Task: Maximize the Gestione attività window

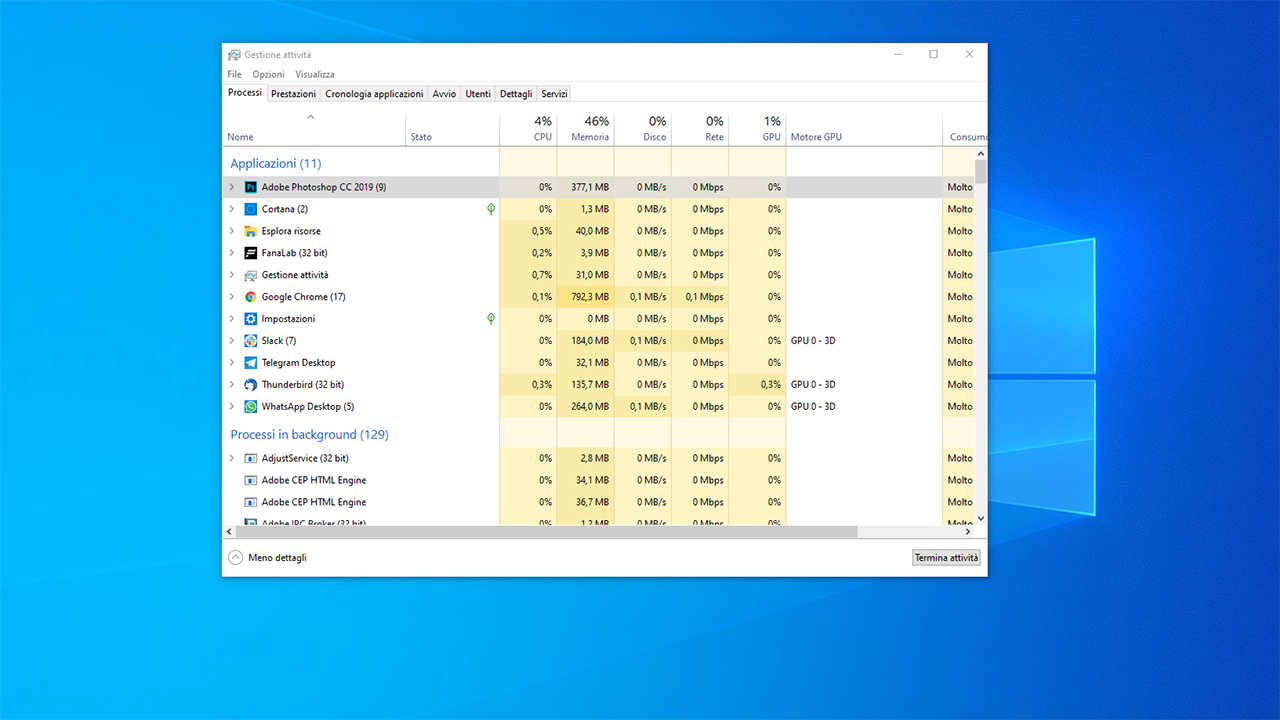Action: pos(933,55)
